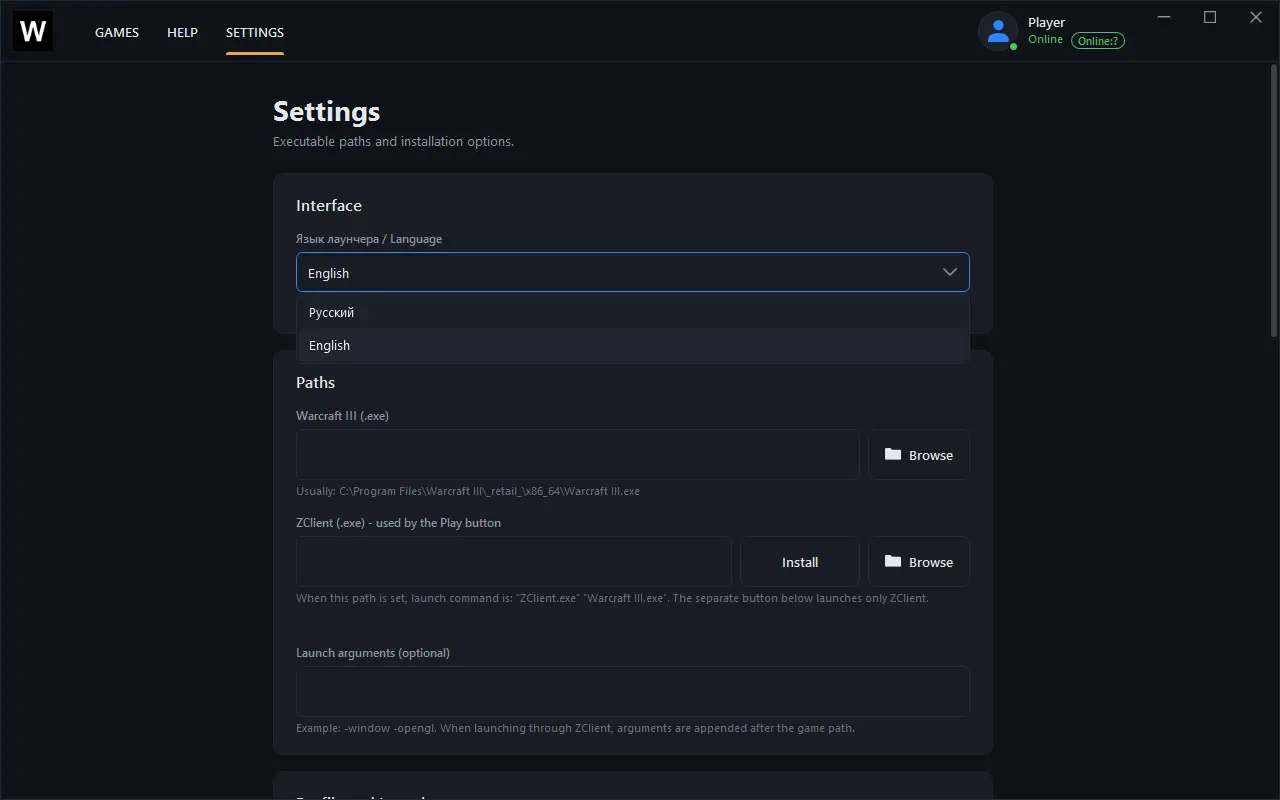The image size is (1280, 800).
Task: Click the 'Executable paths and installation options.' subtitle
Action: [394, 142]
